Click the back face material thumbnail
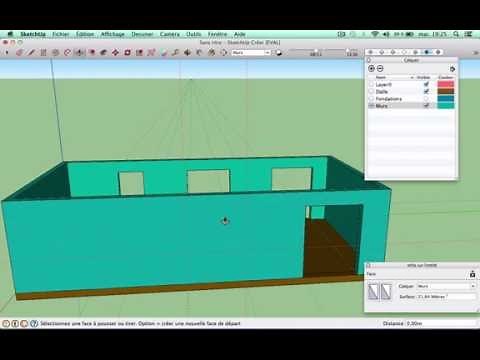The height and width of the screenshot is (360, 480). click(x=386, y=291)
